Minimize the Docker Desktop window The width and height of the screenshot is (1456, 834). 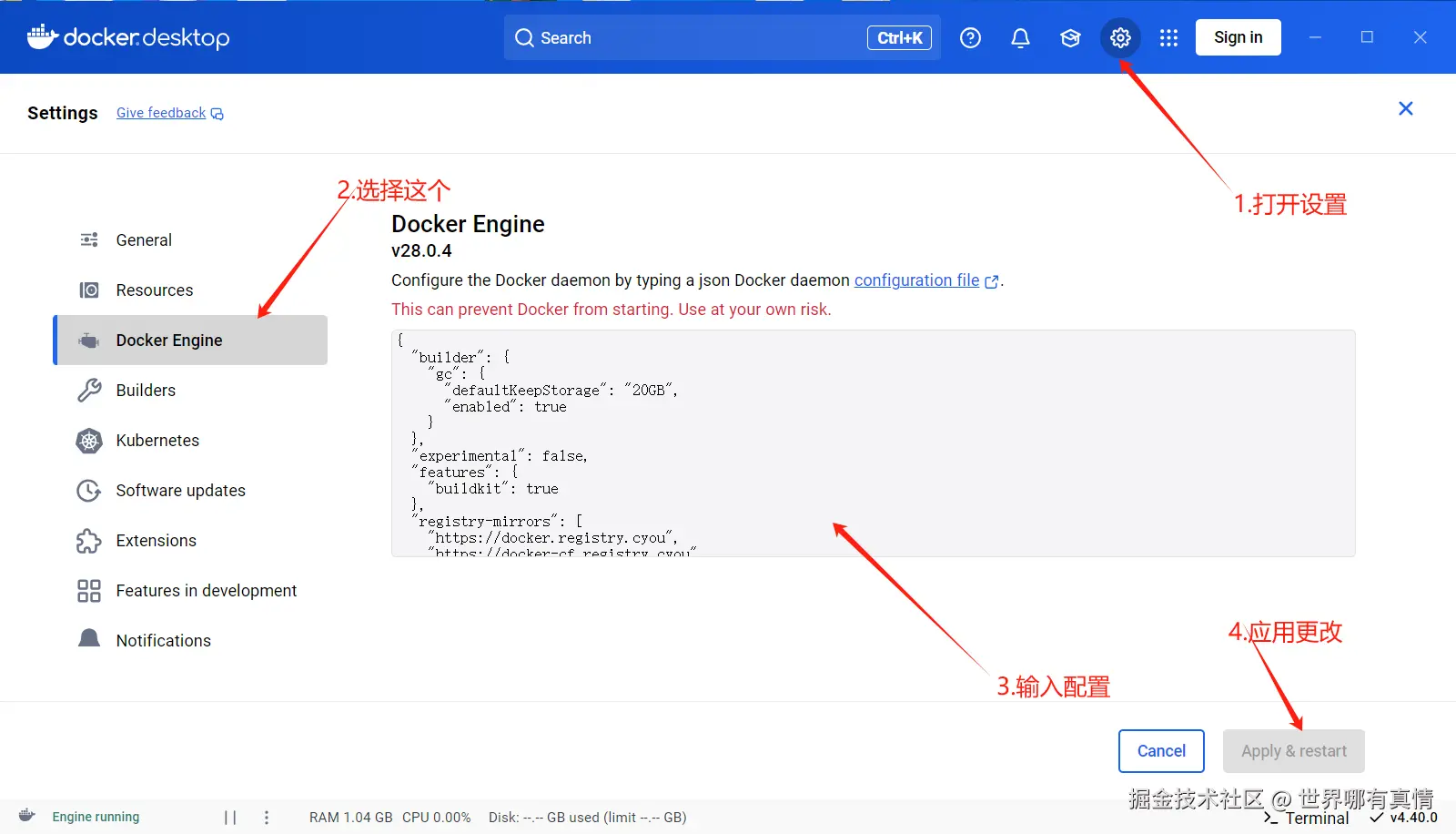1315,37
